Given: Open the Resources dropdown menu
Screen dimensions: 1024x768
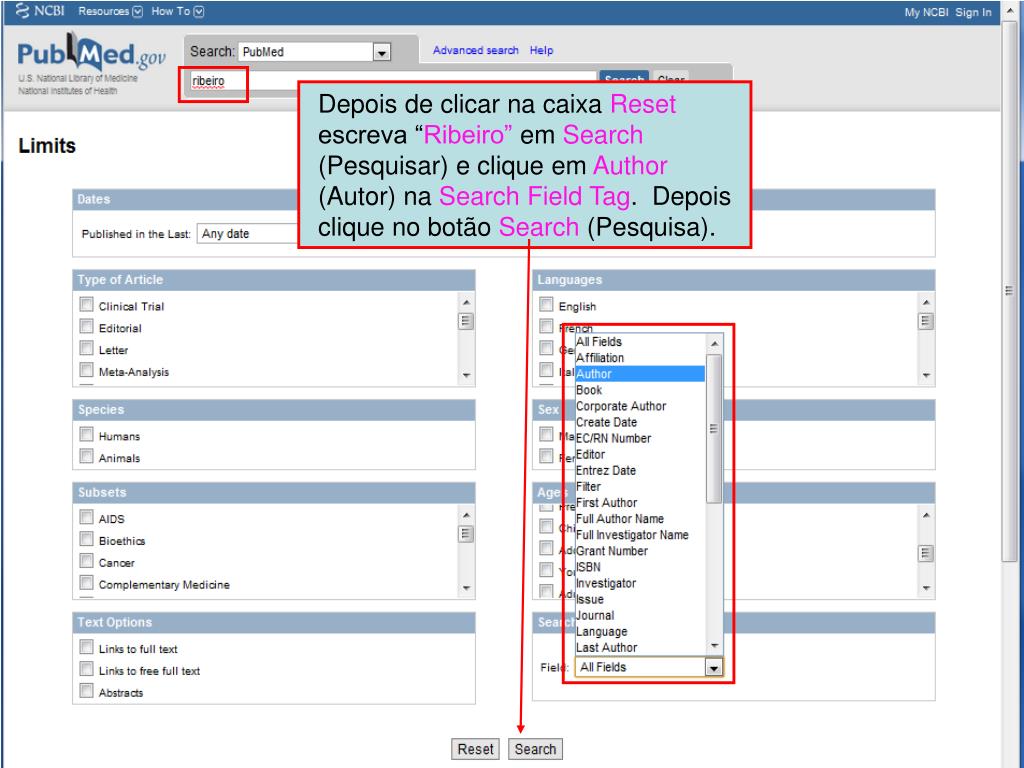Looking at the screenshot, I should 110,11.
